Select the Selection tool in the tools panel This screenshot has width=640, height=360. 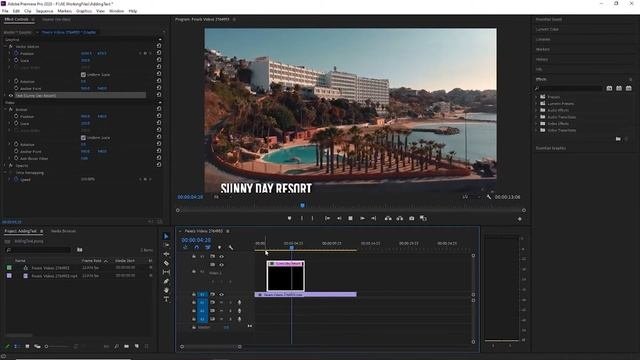pos(166,236)
